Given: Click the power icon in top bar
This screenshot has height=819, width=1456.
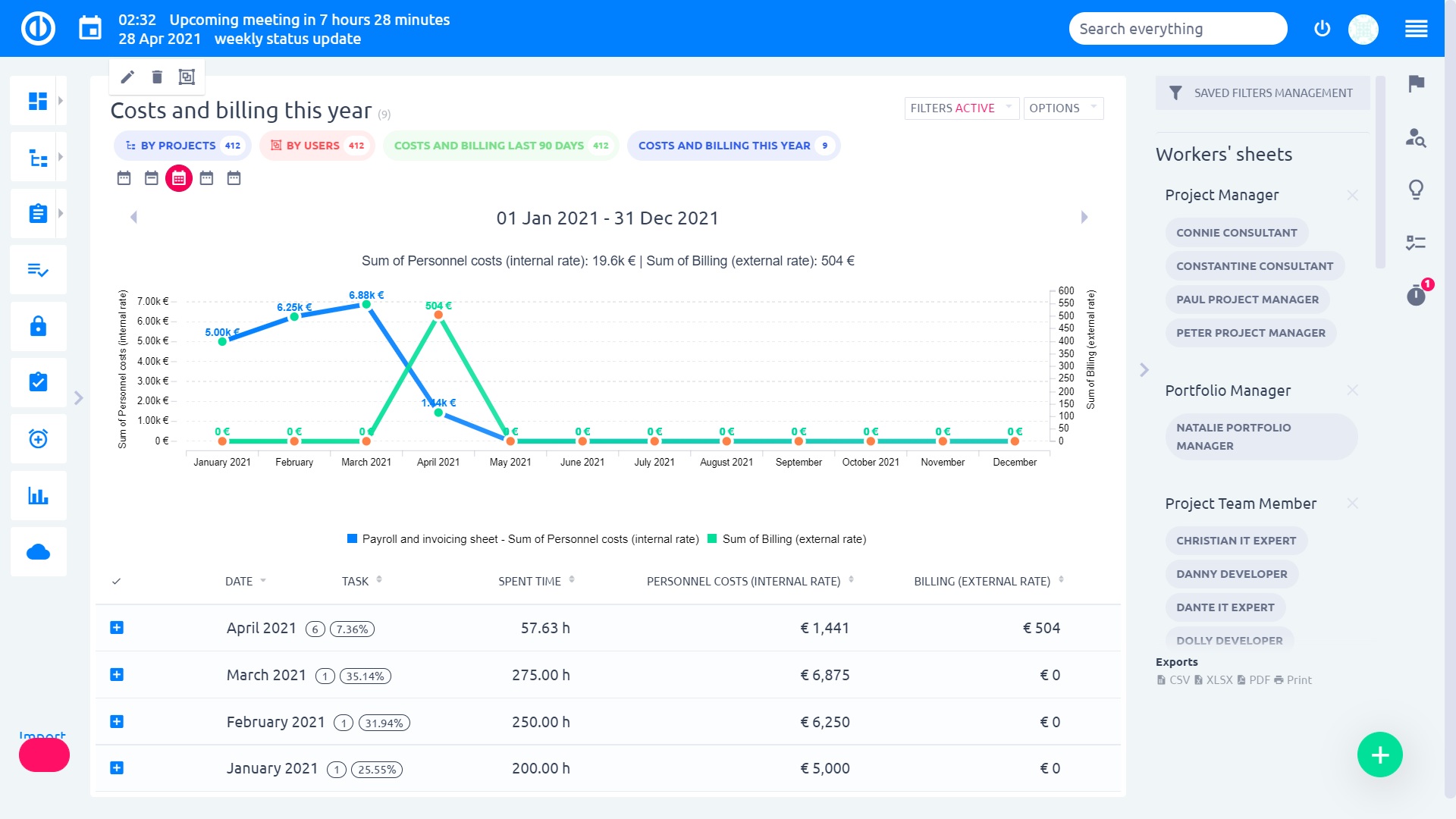Looking at the screenshot, I should (x=1322, y=29).
